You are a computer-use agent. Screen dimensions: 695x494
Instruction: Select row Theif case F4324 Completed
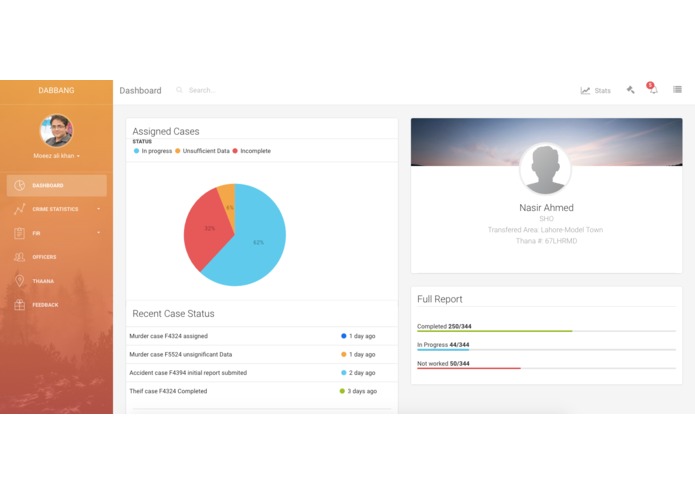(262, 391)
